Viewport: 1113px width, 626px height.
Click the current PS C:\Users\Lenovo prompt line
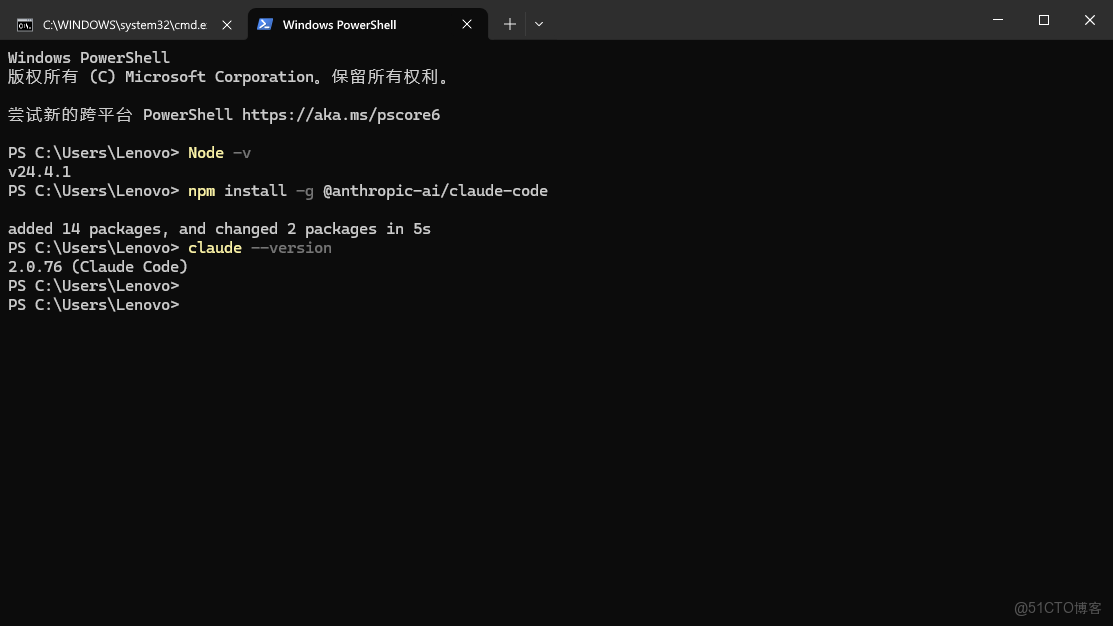click(x=93, y=304)
